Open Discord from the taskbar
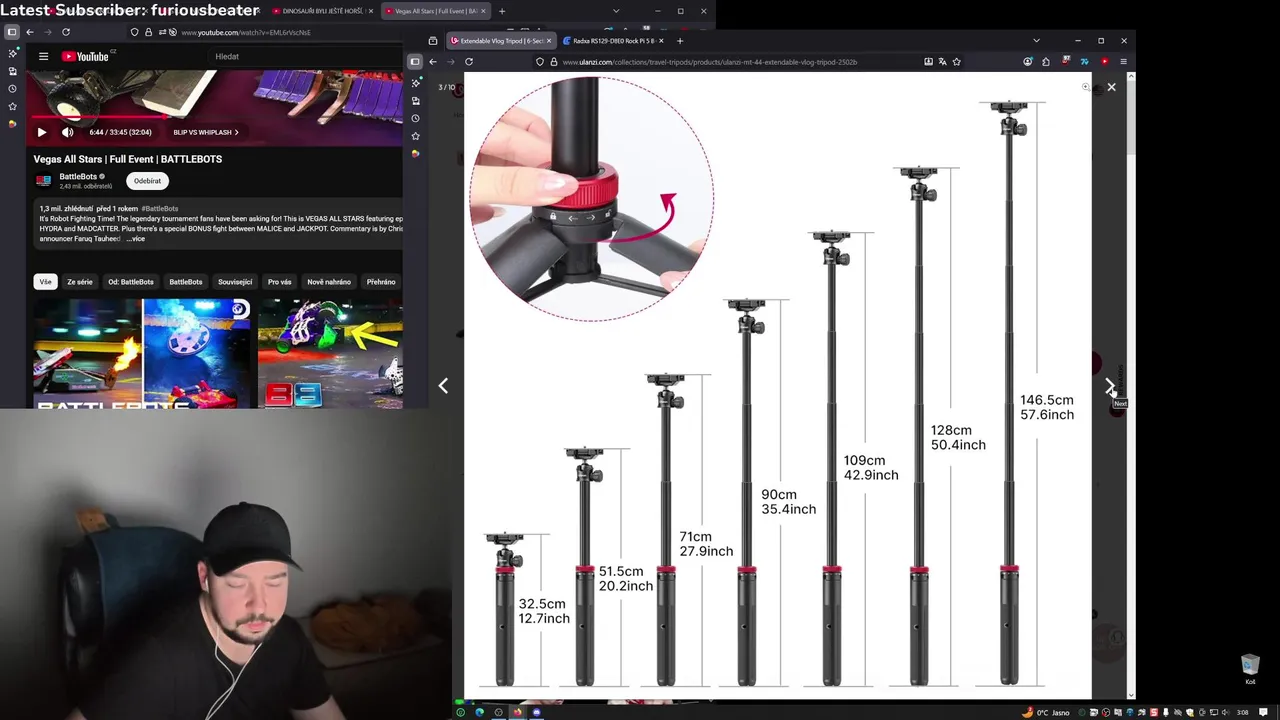Screen dimensions: 1280x720 (536, 712)
